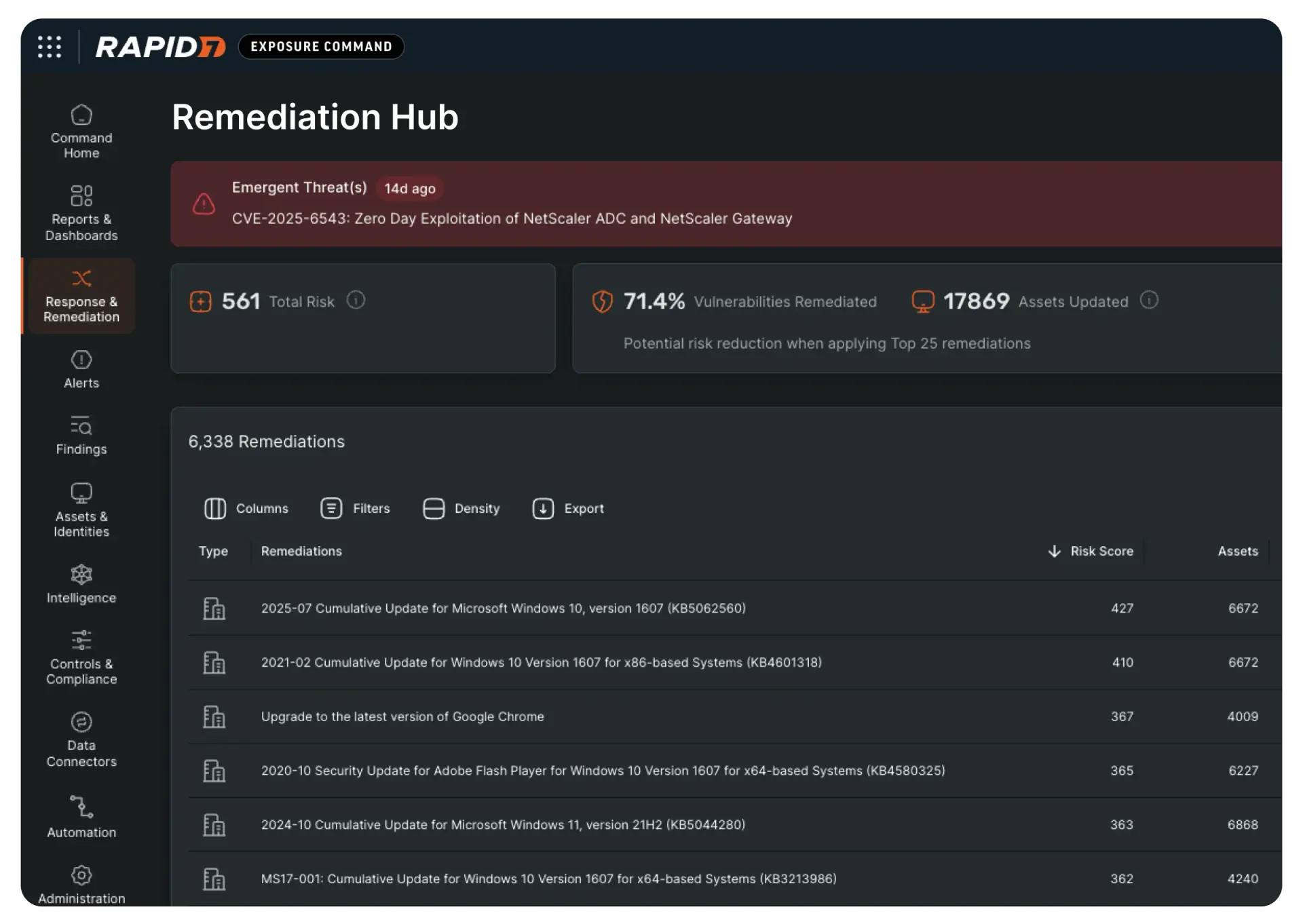Navigate to Assets & Identities
The width and height of the screenshot is (1303, 924).
click(81, 510)
